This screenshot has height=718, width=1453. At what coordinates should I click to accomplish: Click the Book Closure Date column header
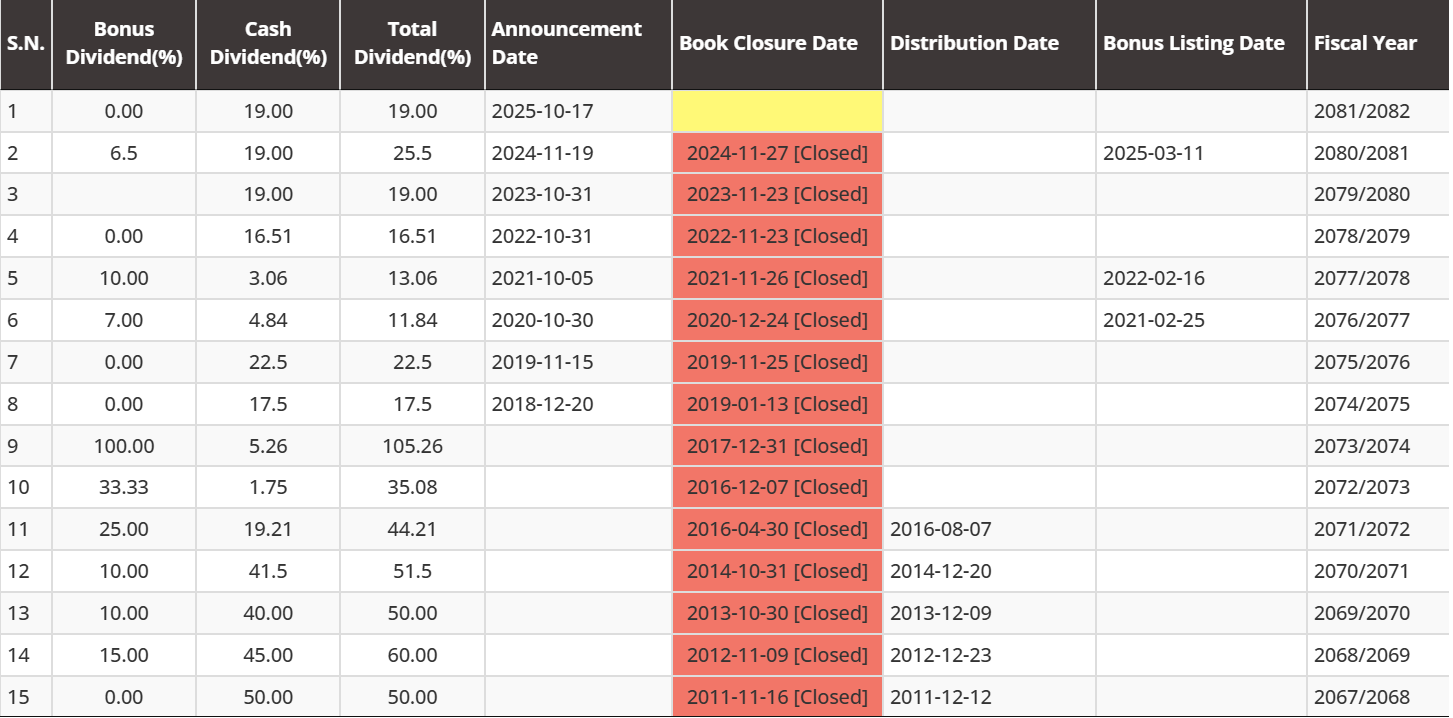pyautogui.click(x=768, y=44)
